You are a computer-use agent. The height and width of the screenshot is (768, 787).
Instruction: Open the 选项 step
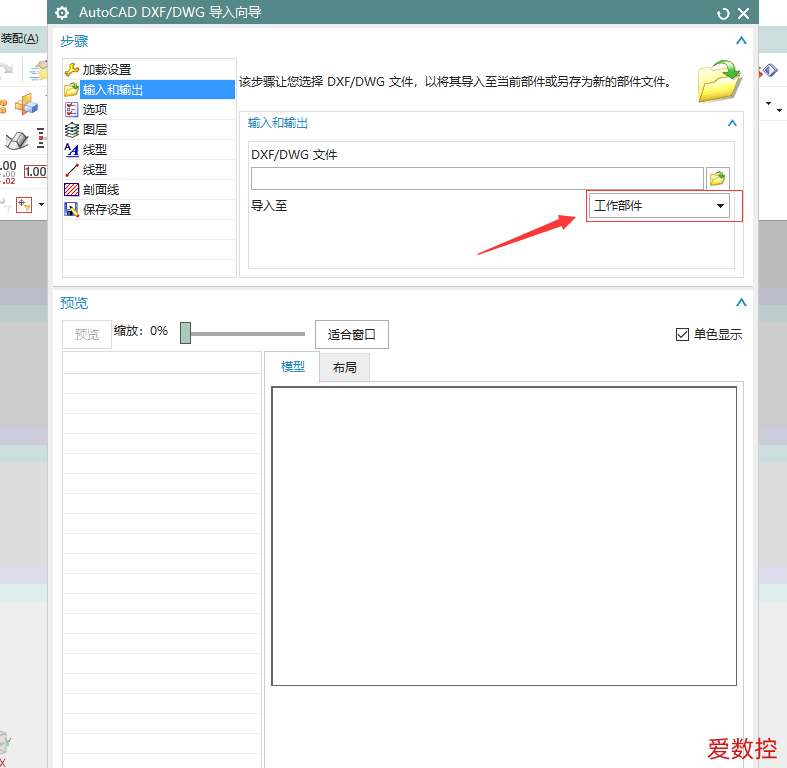[x=149, y=110]
